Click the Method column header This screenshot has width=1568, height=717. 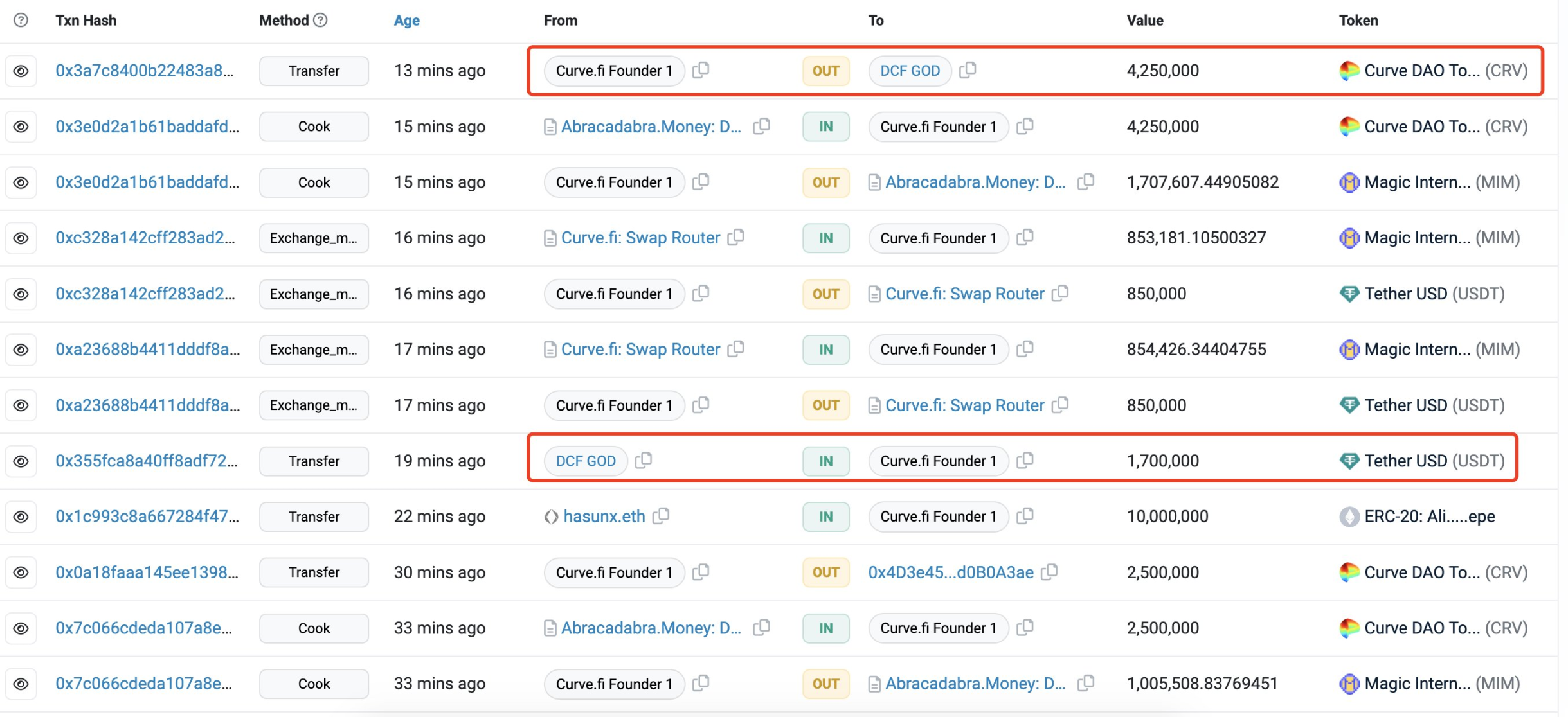pyautogui.click(x=284, y=21)
